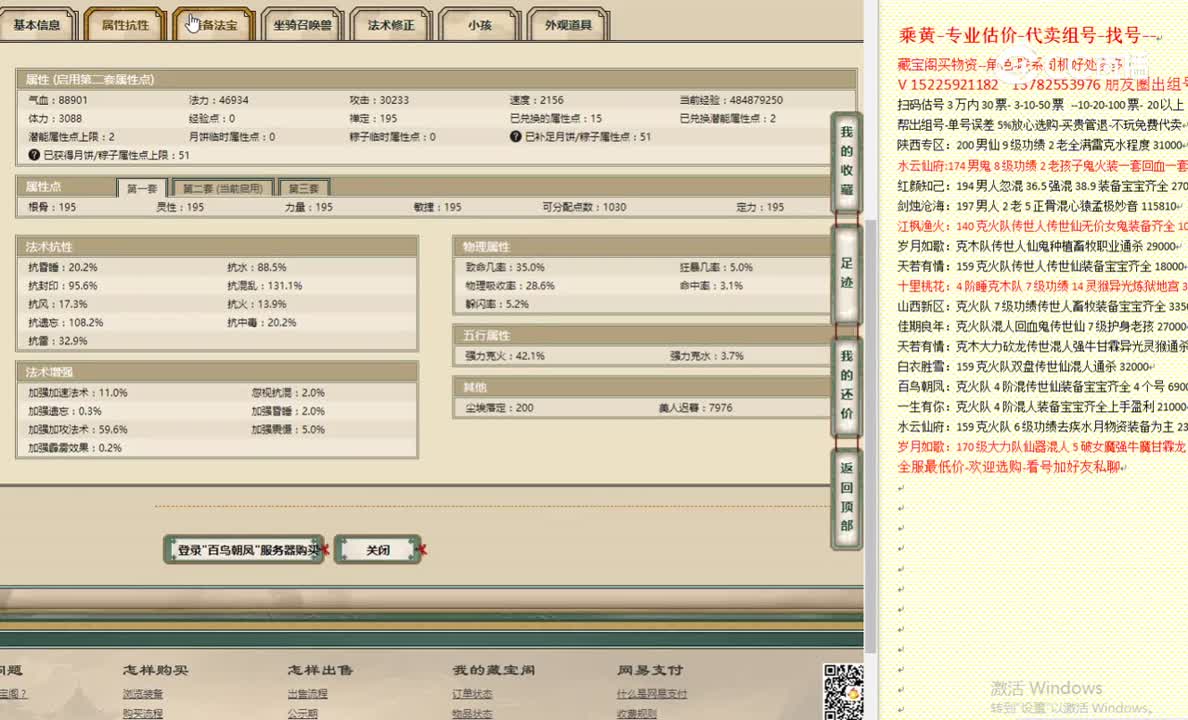The height and width of the screenshot is (720, 1188).
Task: Click the 物理属性 section header
Action: (x=642, y=246)
